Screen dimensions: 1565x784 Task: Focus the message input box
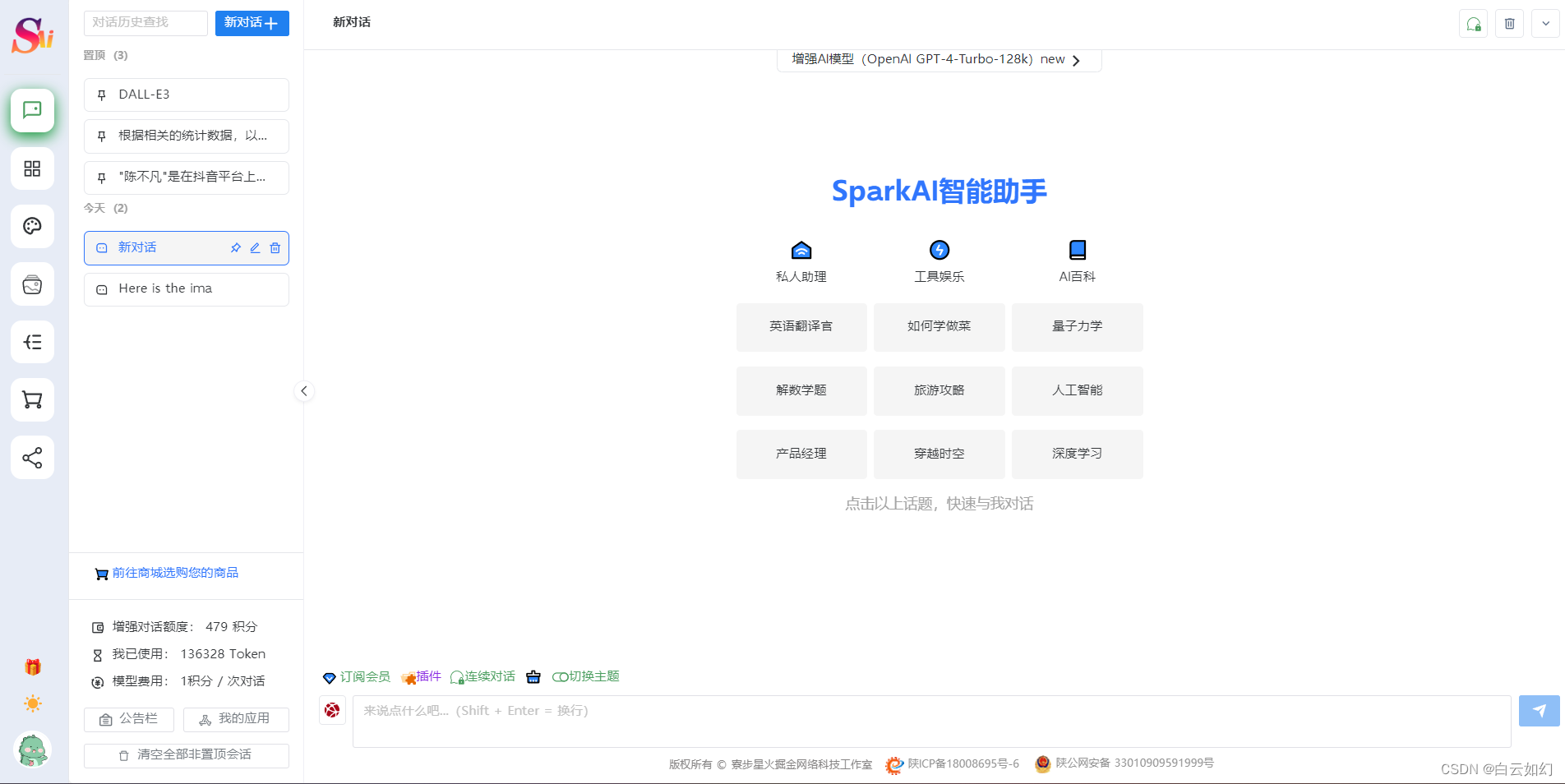[932, 722]
